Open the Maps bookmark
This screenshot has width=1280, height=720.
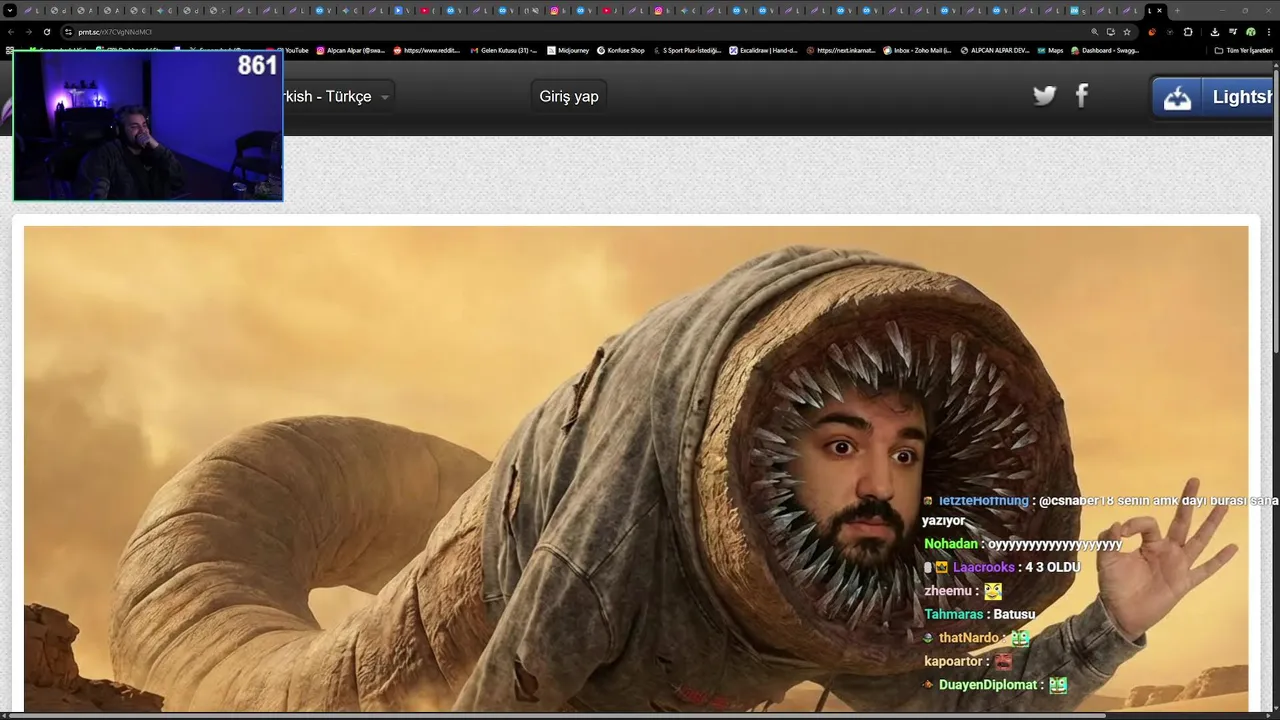[1050, 50]
